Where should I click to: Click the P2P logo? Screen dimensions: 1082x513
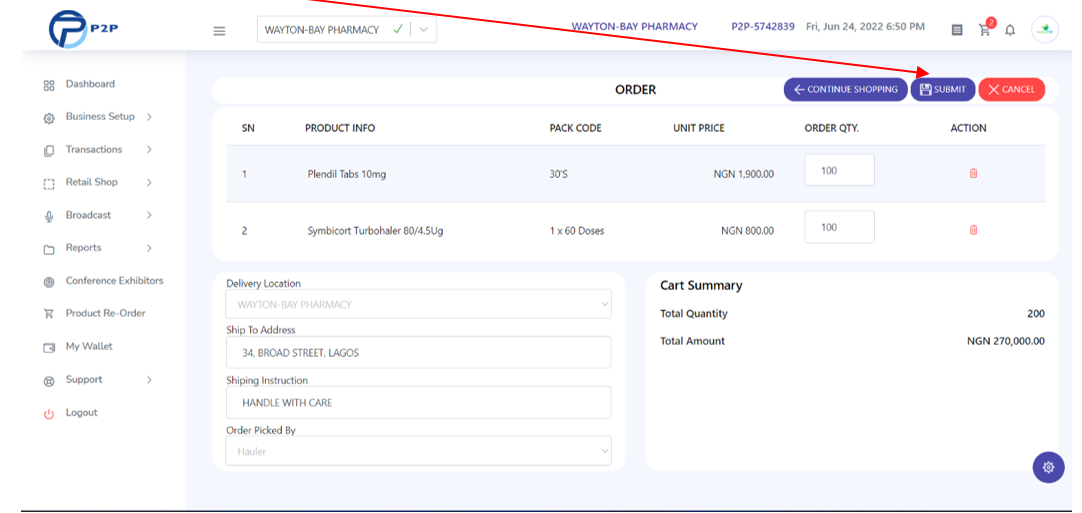click(x=83, y=29)
